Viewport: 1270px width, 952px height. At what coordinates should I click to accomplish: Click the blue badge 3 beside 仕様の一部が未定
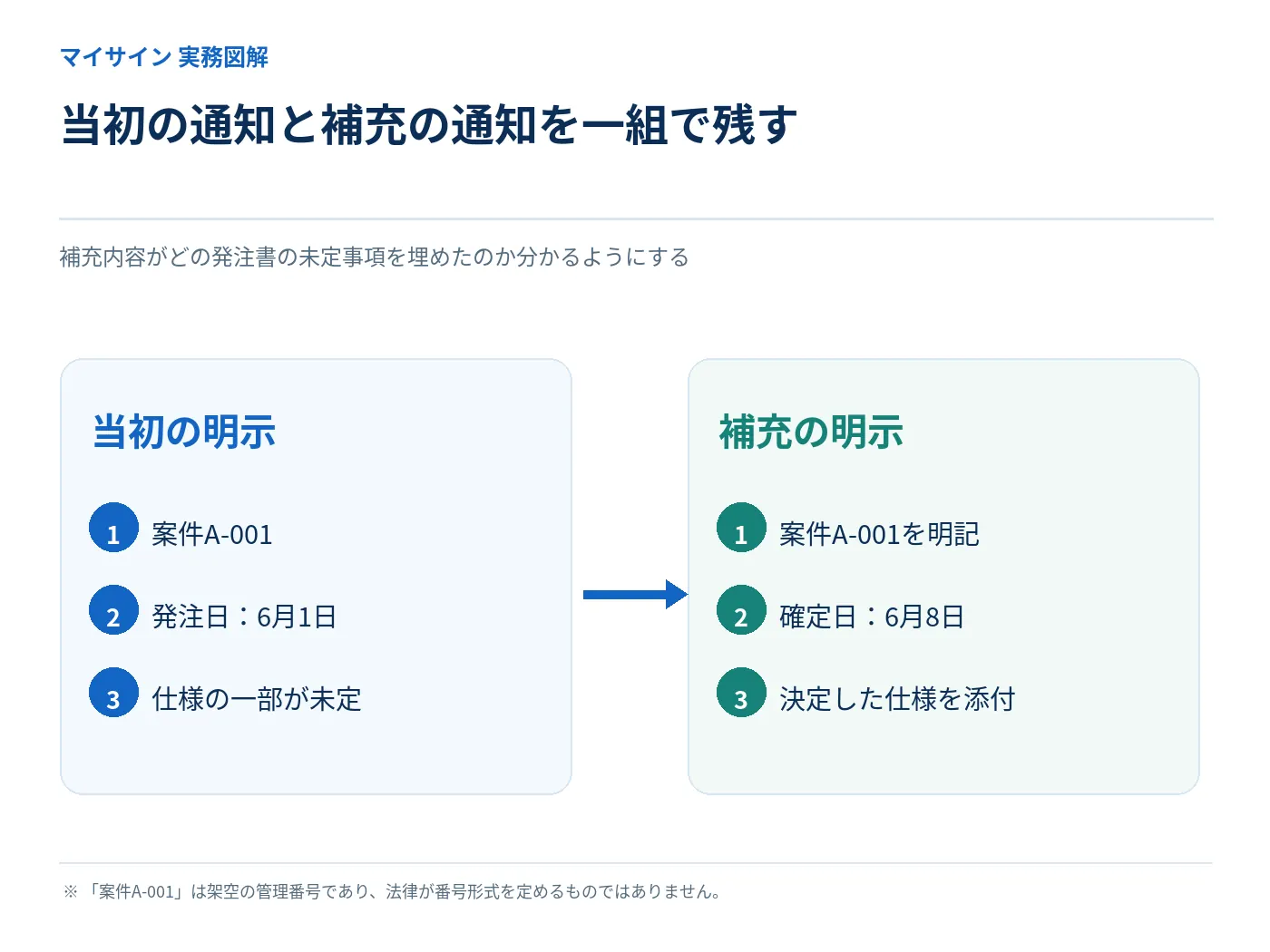pyautogui.click(x=113, y=693)
